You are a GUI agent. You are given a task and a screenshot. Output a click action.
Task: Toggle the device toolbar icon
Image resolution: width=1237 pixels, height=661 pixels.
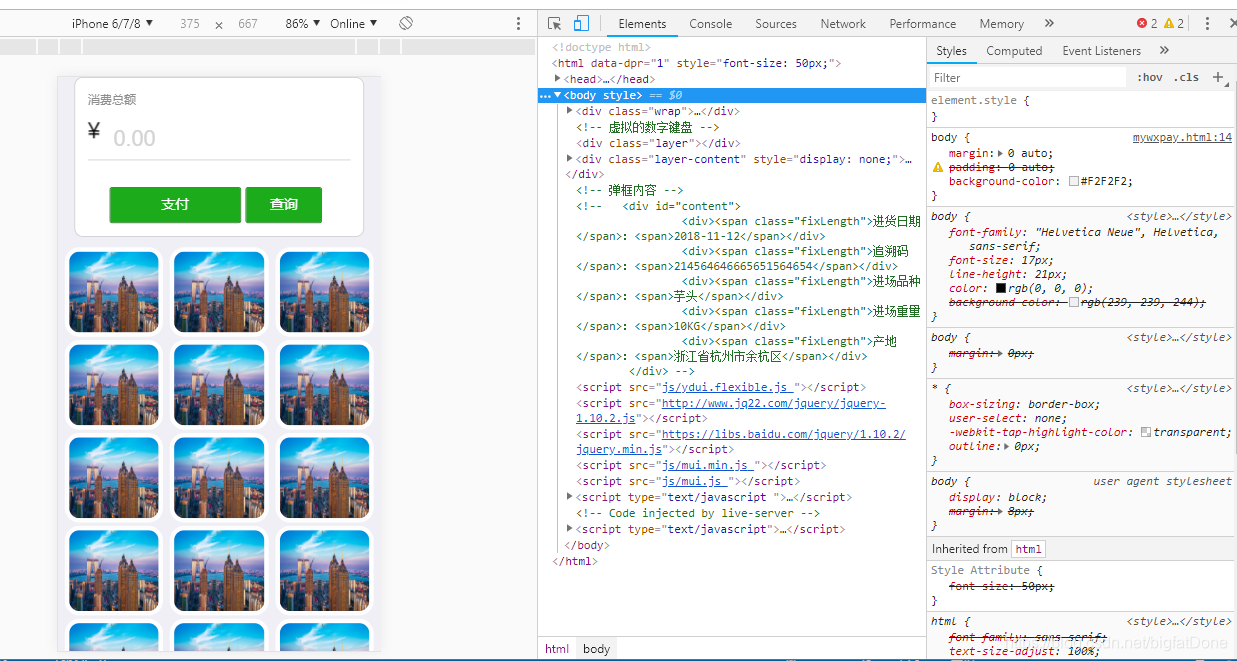point(581,23)
